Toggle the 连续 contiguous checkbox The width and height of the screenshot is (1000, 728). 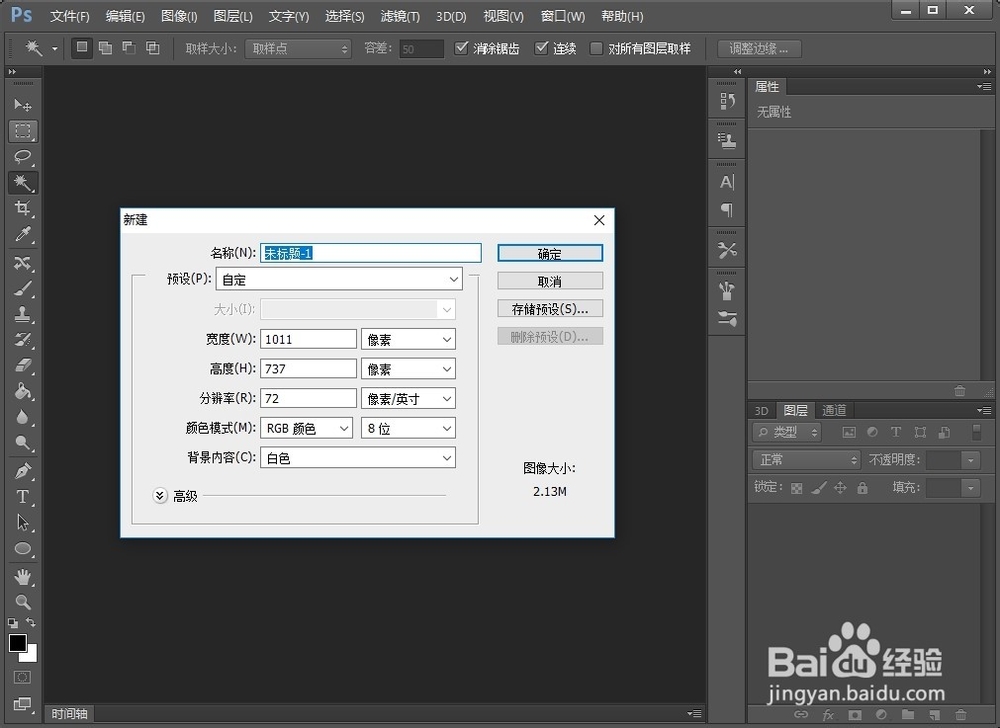[541, 48]
